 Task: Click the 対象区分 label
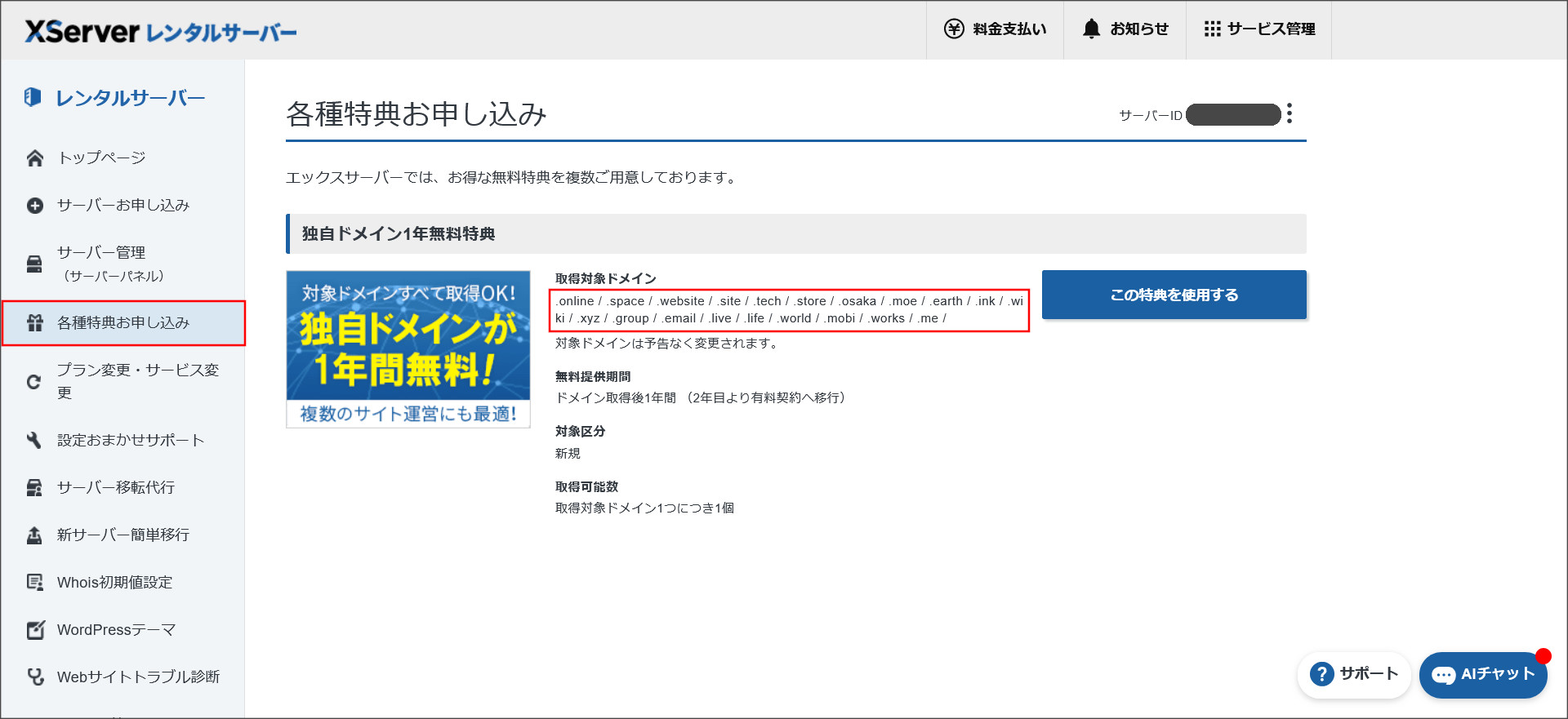click(x=580, y=431)
